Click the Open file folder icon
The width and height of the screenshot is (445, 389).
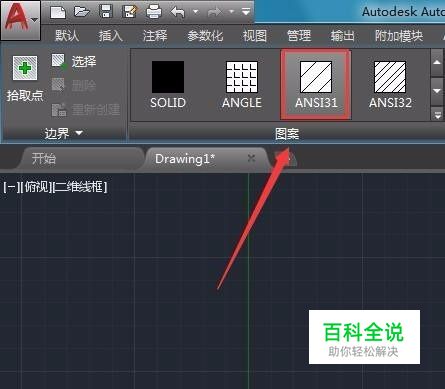pyautogui.click(x=82, y=12)
